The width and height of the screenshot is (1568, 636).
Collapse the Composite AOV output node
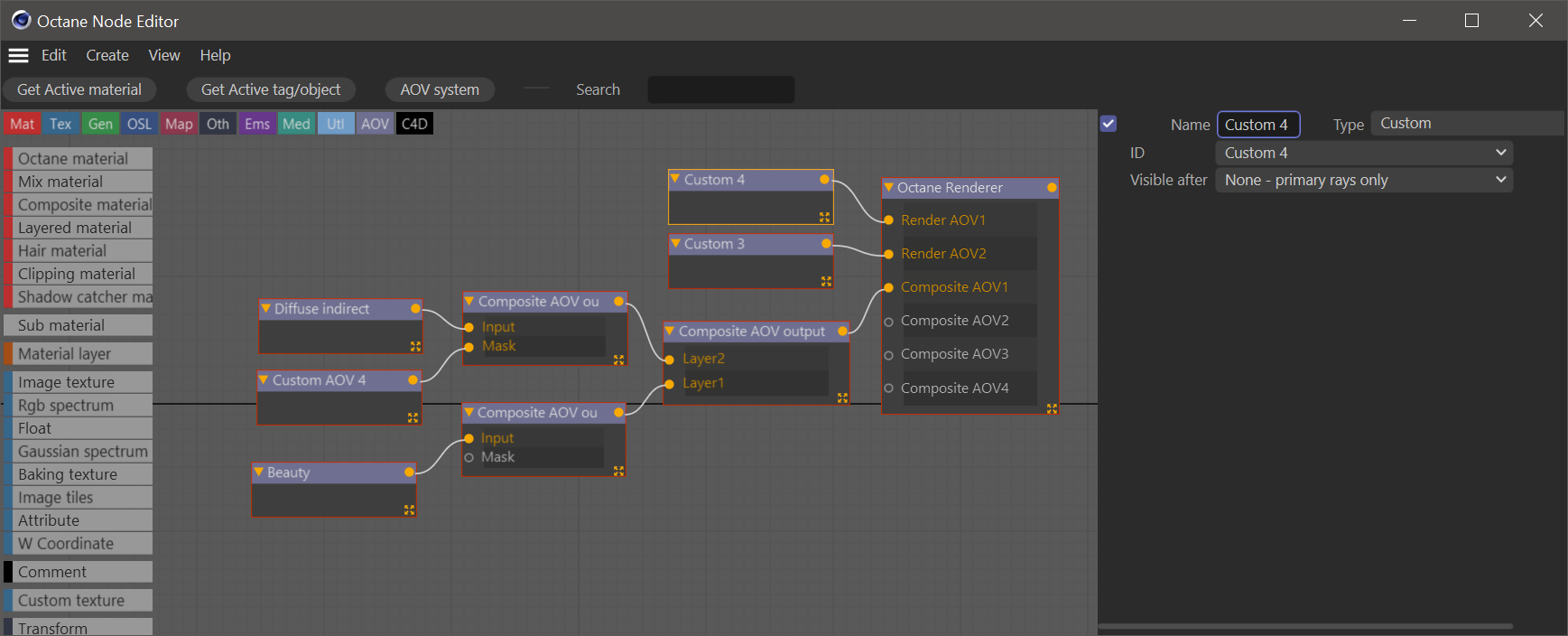(670, 331)
